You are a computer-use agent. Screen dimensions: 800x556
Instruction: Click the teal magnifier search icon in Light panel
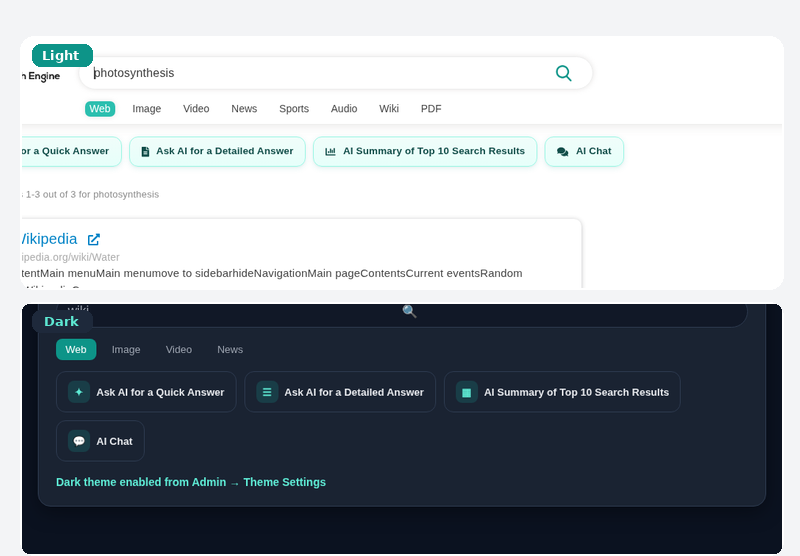click(x=563, y=73)
